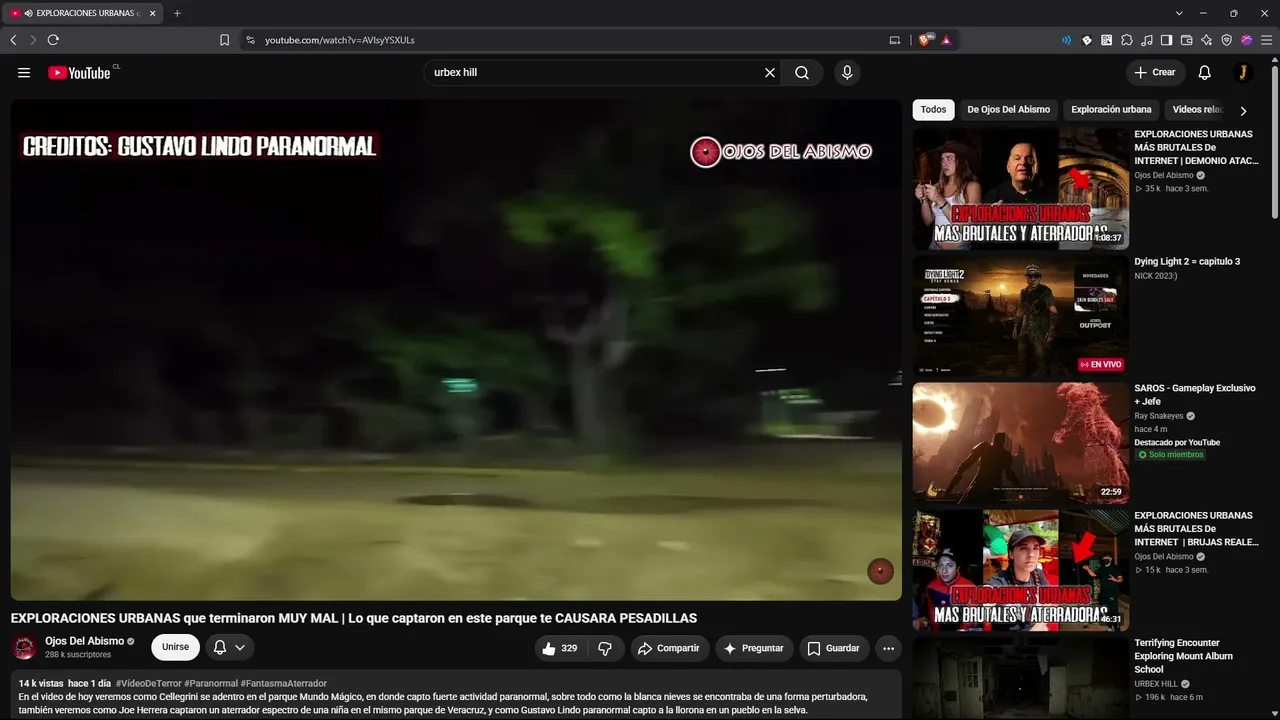
Task: Close the EXPLORACIONES URBANAS browser tab
Action: 153,13
